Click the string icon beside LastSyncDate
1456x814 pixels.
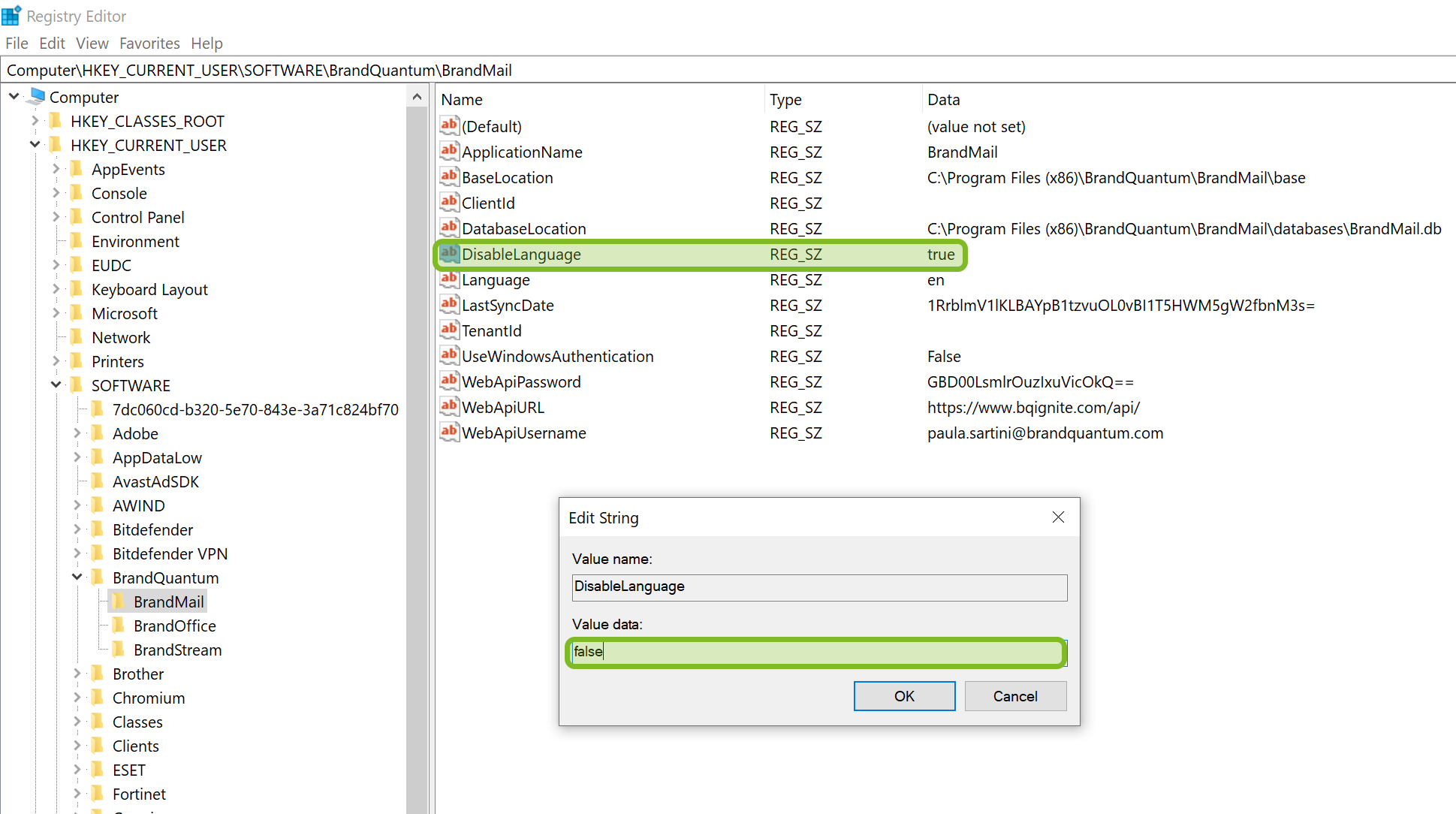[449, 304]
